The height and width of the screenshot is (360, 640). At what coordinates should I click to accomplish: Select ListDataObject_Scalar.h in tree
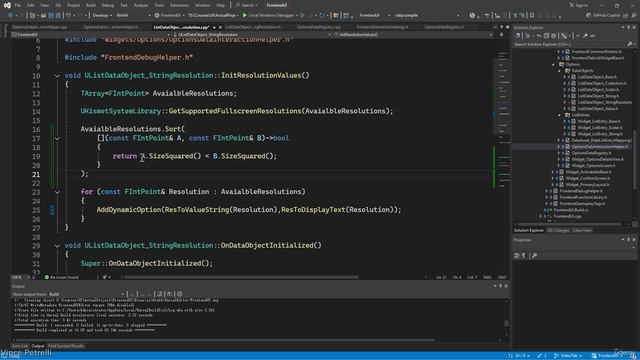coord(598,90)
